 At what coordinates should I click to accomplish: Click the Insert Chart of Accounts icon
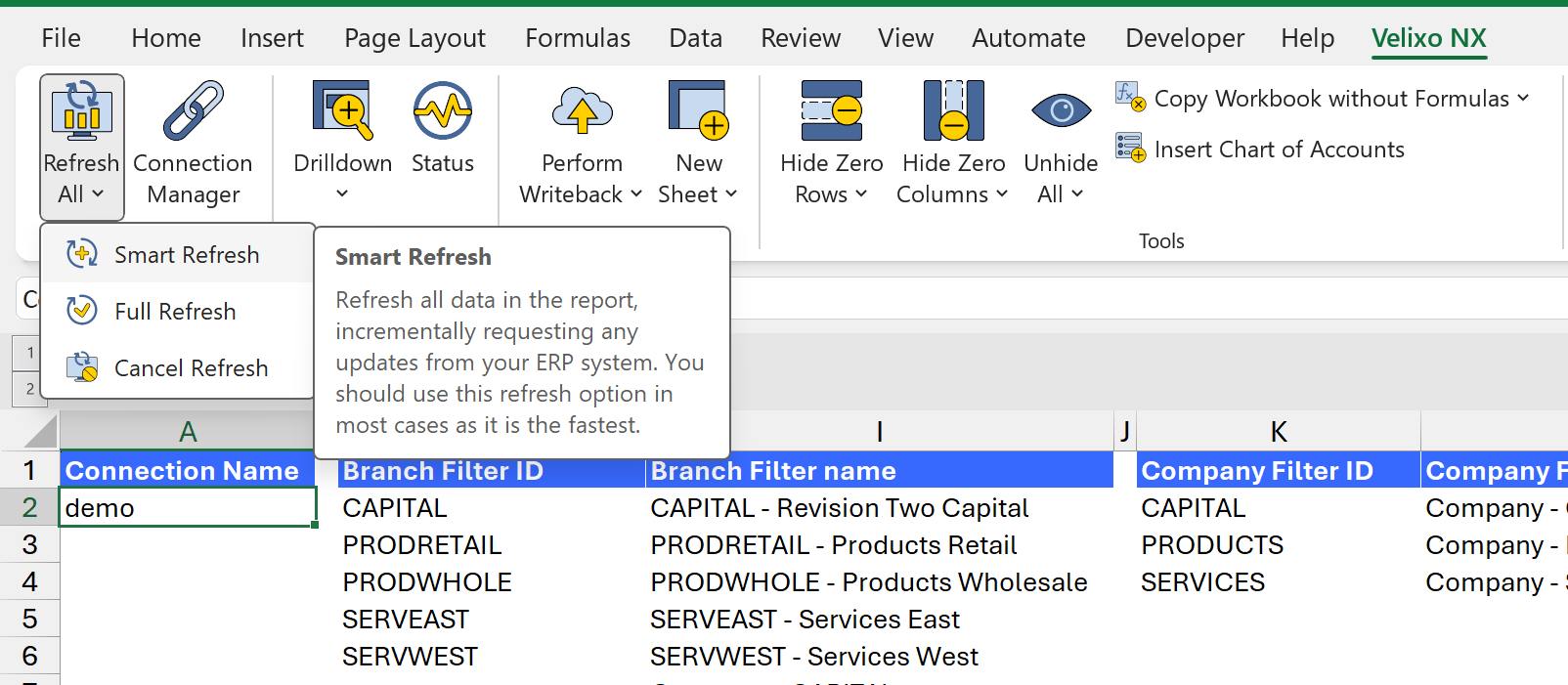point(1130,149)
